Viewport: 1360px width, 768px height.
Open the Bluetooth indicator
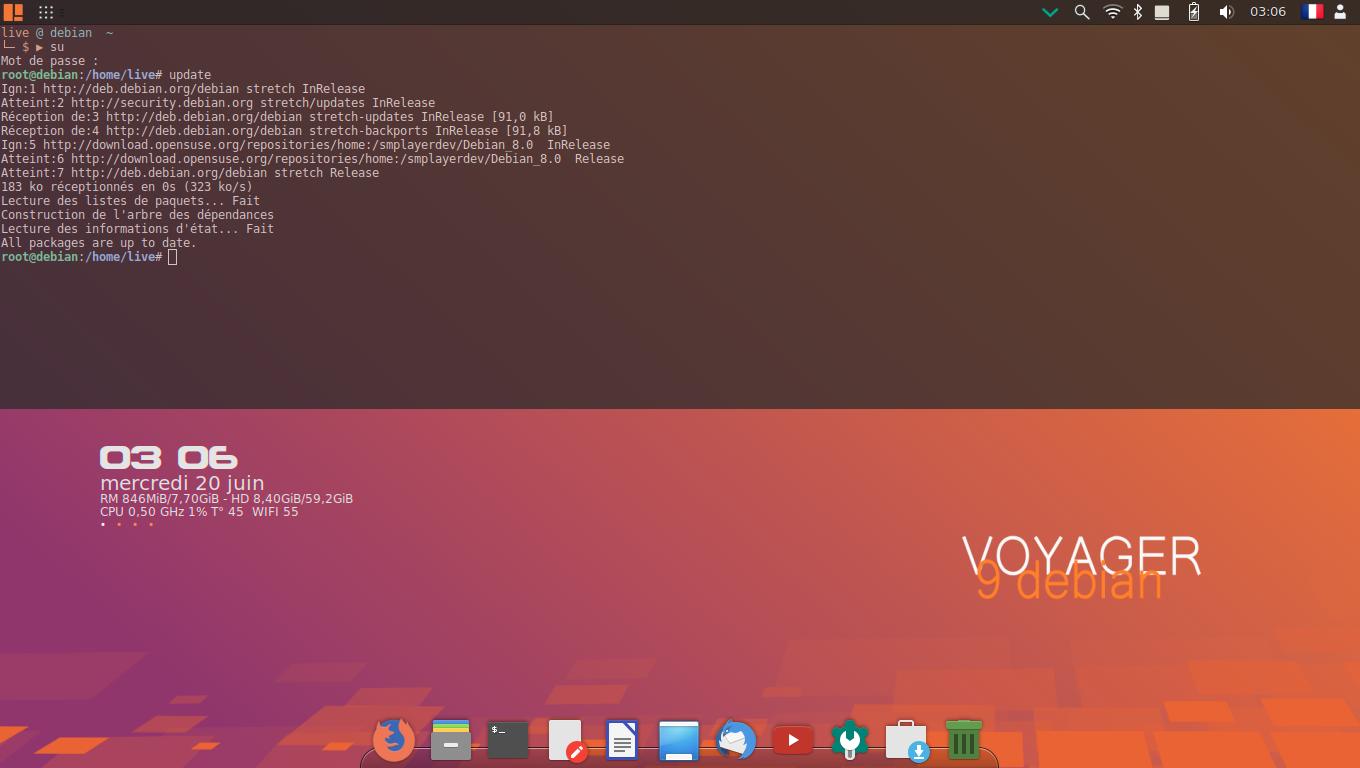point(1138,12)
